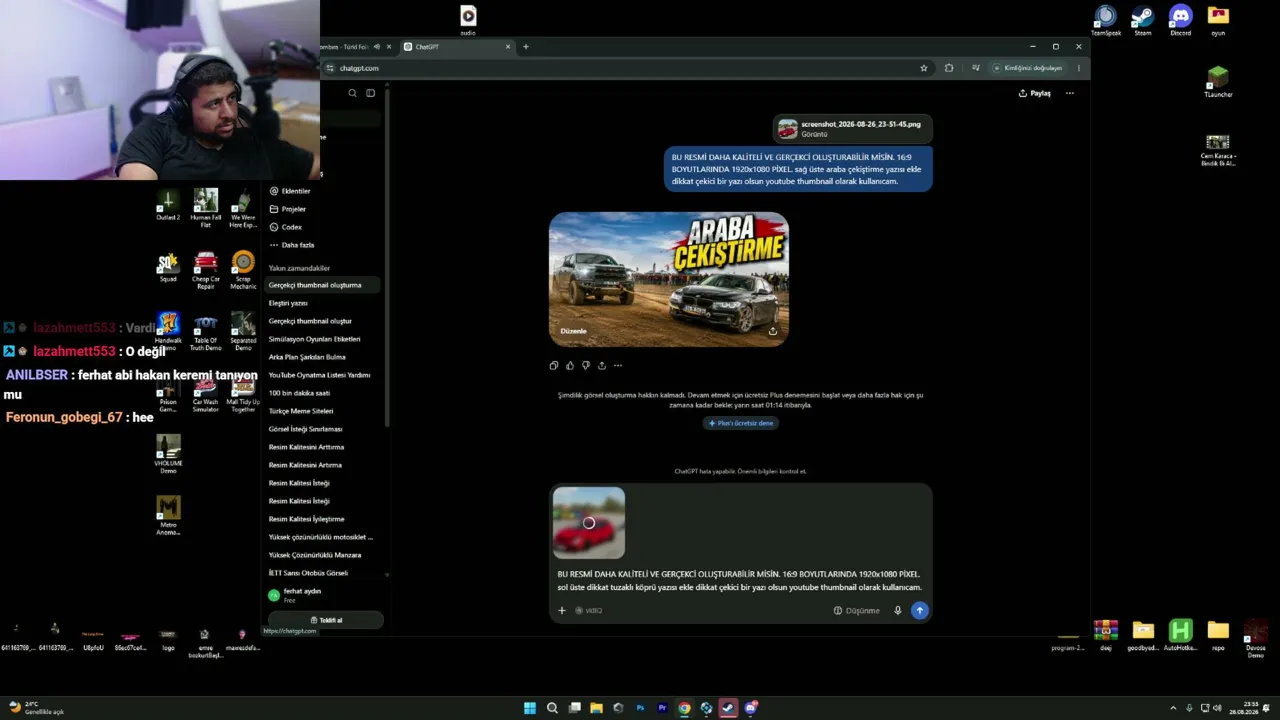The image size is (1280, 720).
Task: Click the Kimliğinizi doğrulayın profile button
Action: click(x=1028, y=68)
